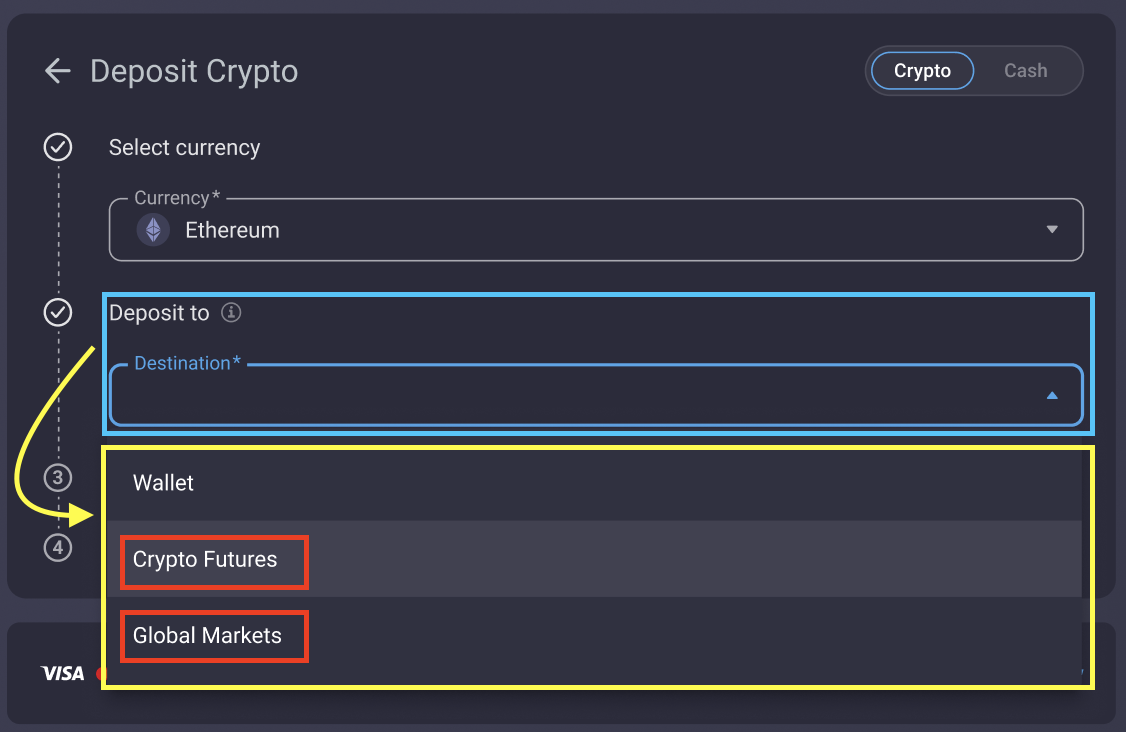The width and height of the screenshot is (1126, 732).
Task: Click the VISA logo
Action: [x=63, y=673]
